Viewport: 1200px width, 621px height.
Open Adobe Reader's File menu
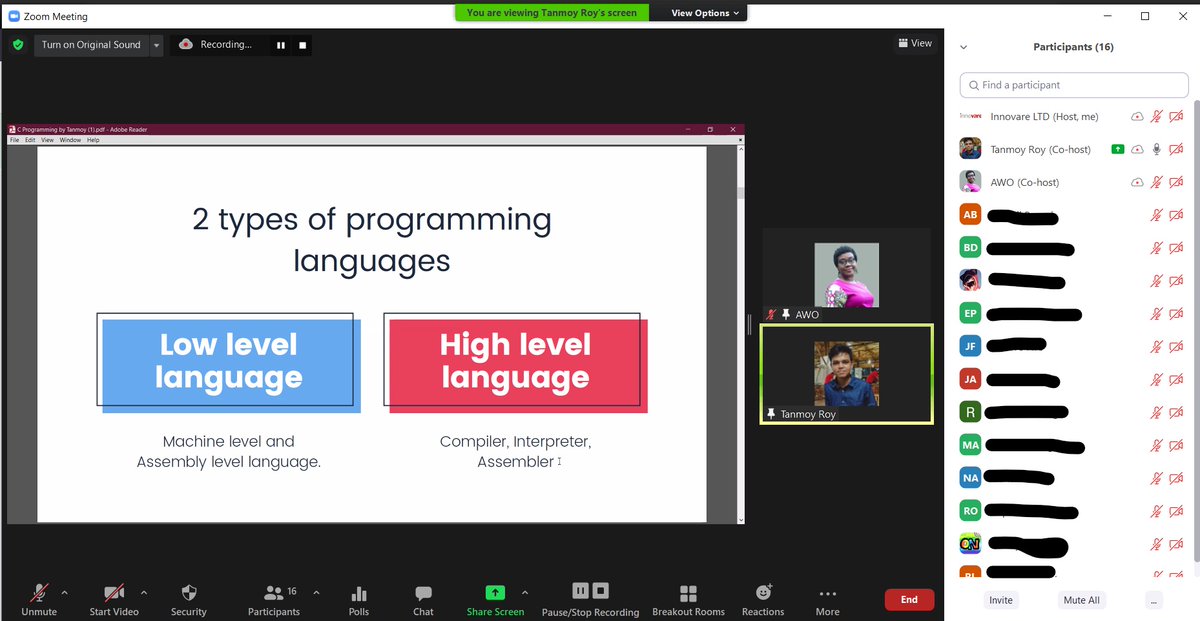tap(15, 140)
